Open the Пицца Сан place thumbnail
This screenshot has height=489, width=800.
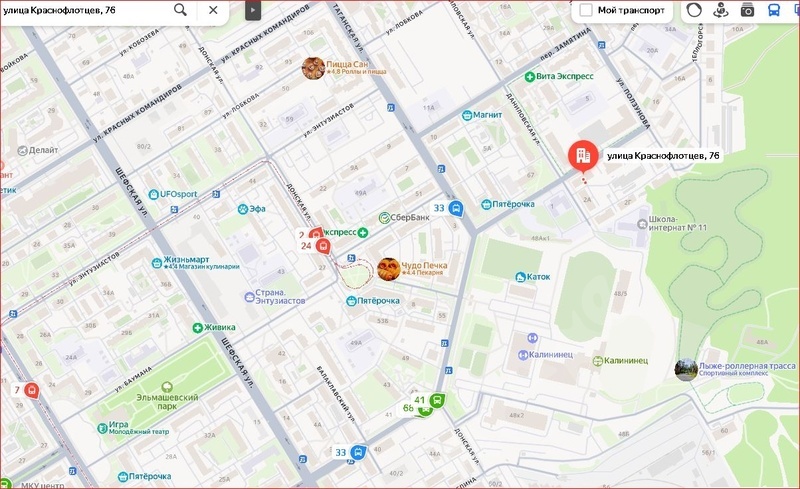point(314,68)
